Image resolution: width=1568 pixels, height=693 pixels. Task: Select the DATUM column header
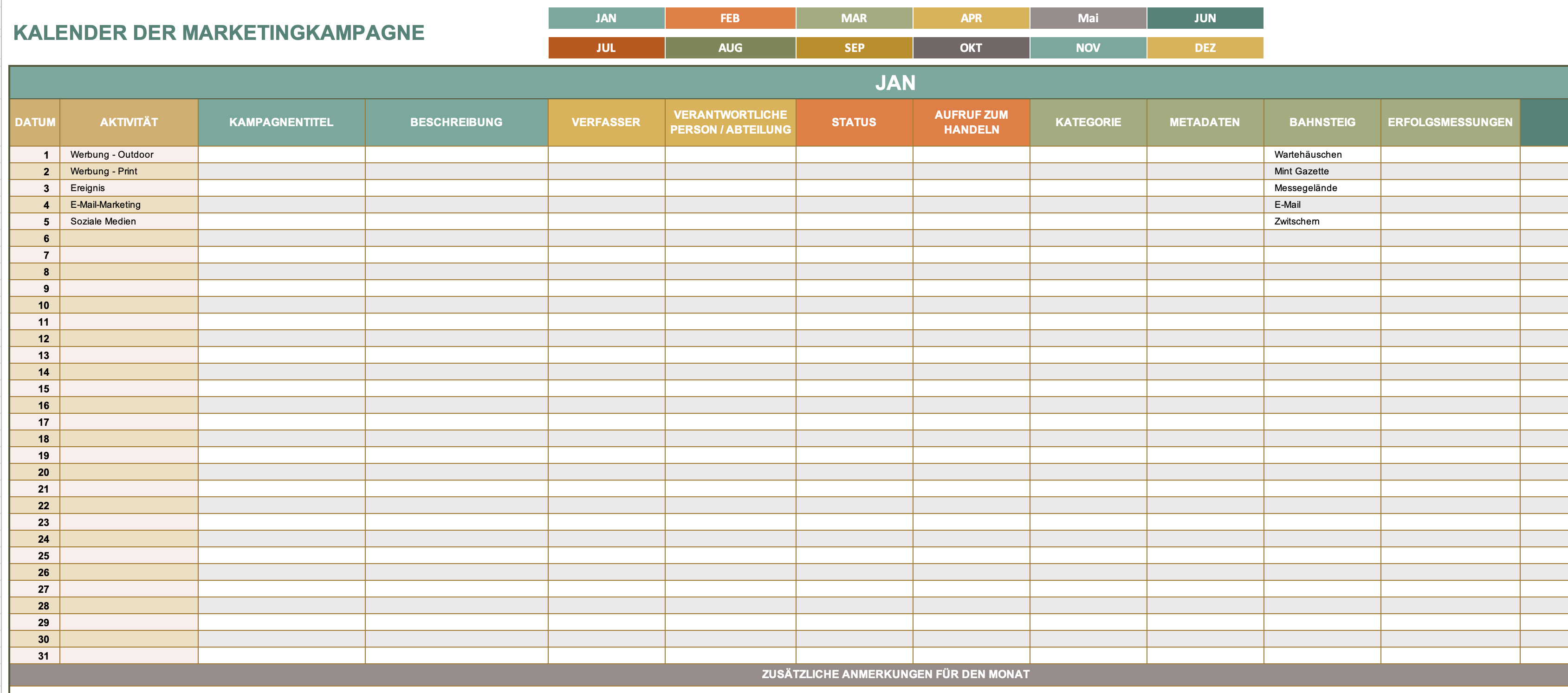pos(35,122)
